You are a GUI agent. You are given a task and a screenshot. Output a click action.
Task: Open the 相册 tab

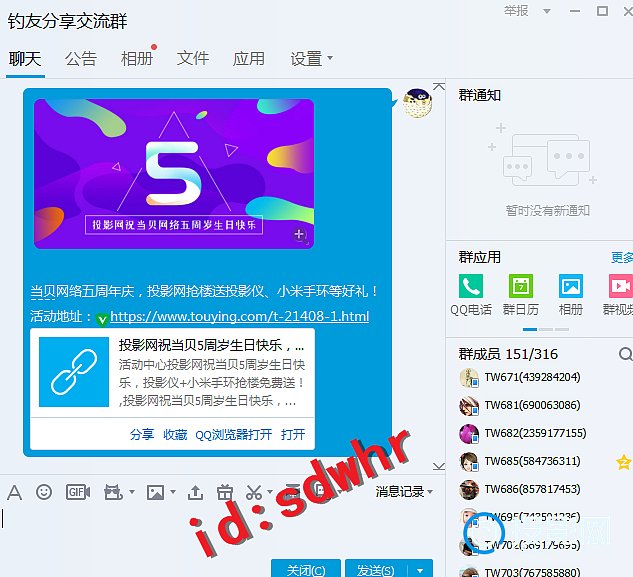[137, 59]
